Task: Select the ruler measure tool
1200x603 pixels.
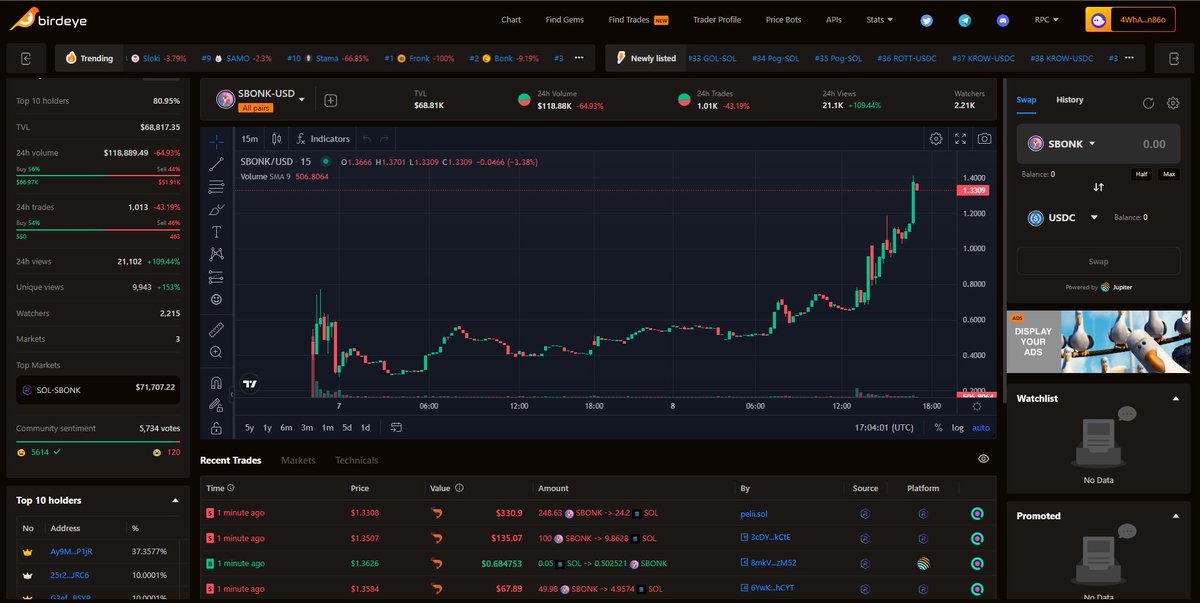Action: click(x=217, y=329)
